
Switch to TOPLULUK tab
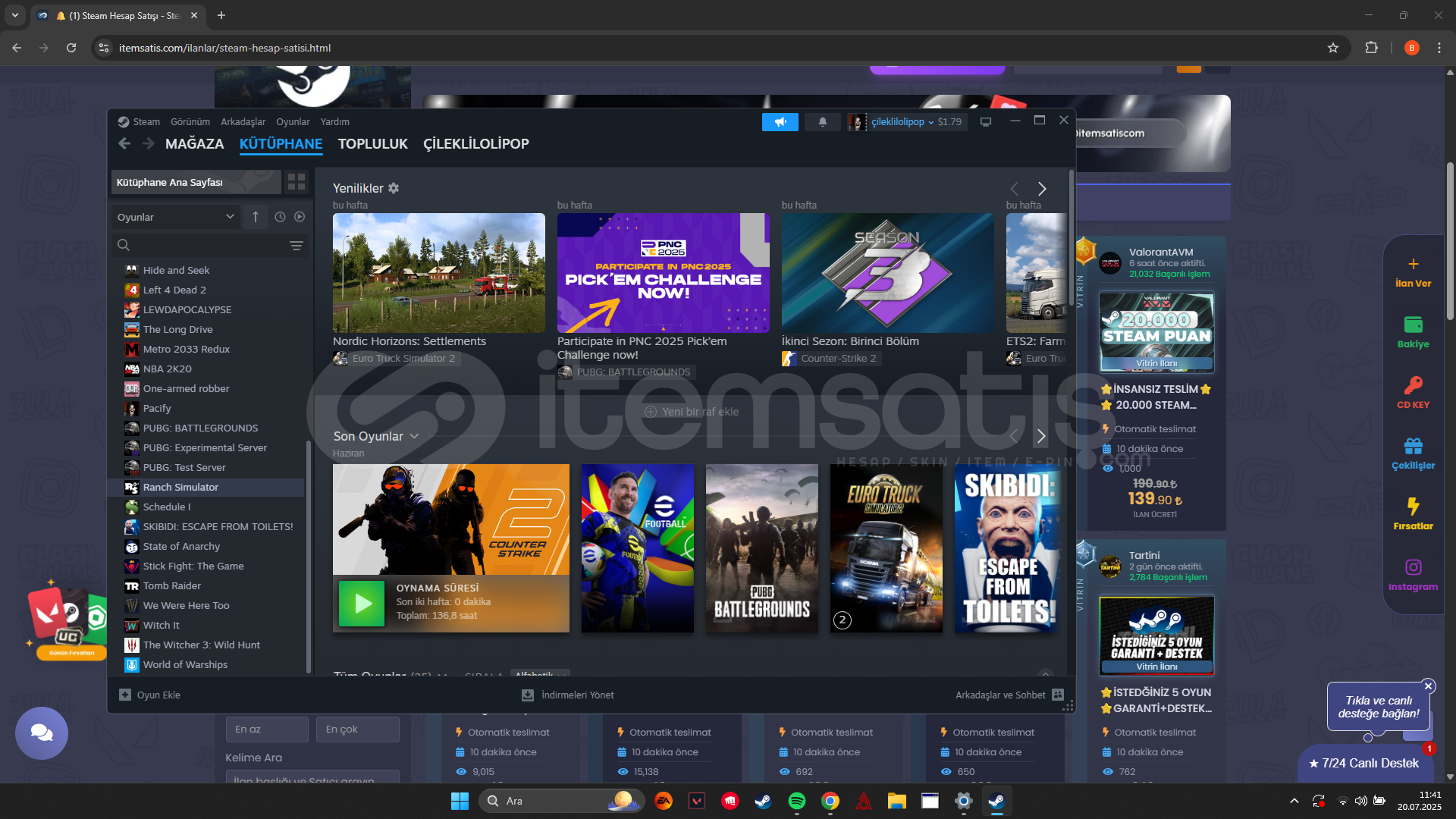pyautogui.click(x=372, y=143)
